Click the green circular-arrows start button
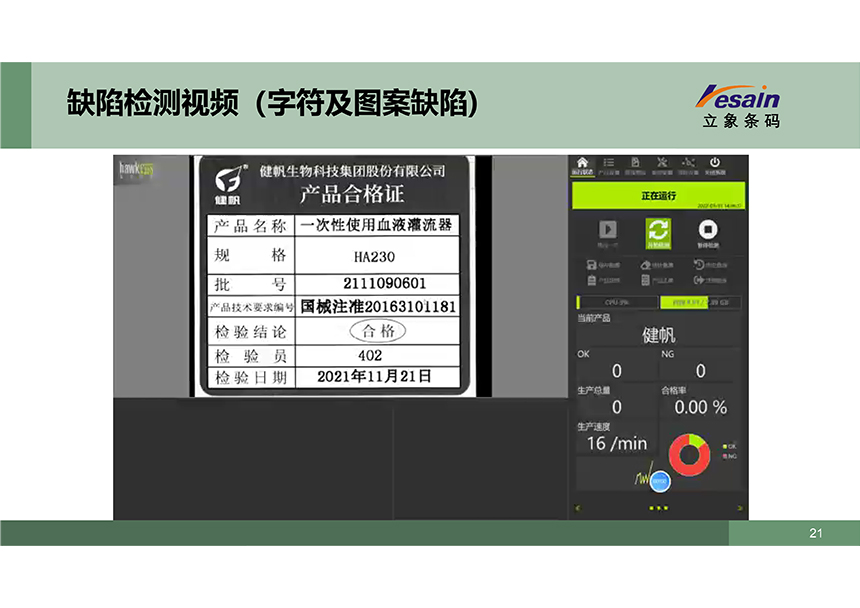Image resolution: width=860 pixels, height=608 pixels. pyautogui.click(x=658, y=233)
